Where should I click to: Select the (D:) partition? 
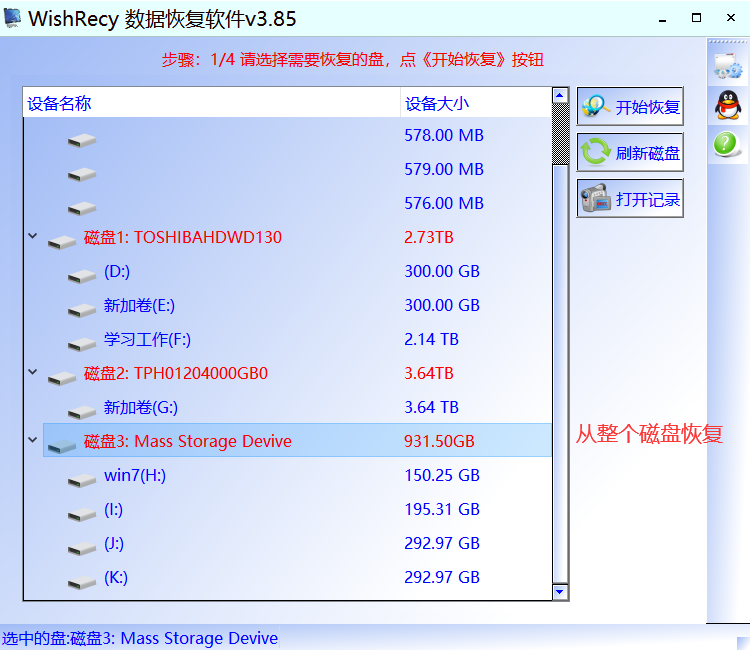[117, 271]
